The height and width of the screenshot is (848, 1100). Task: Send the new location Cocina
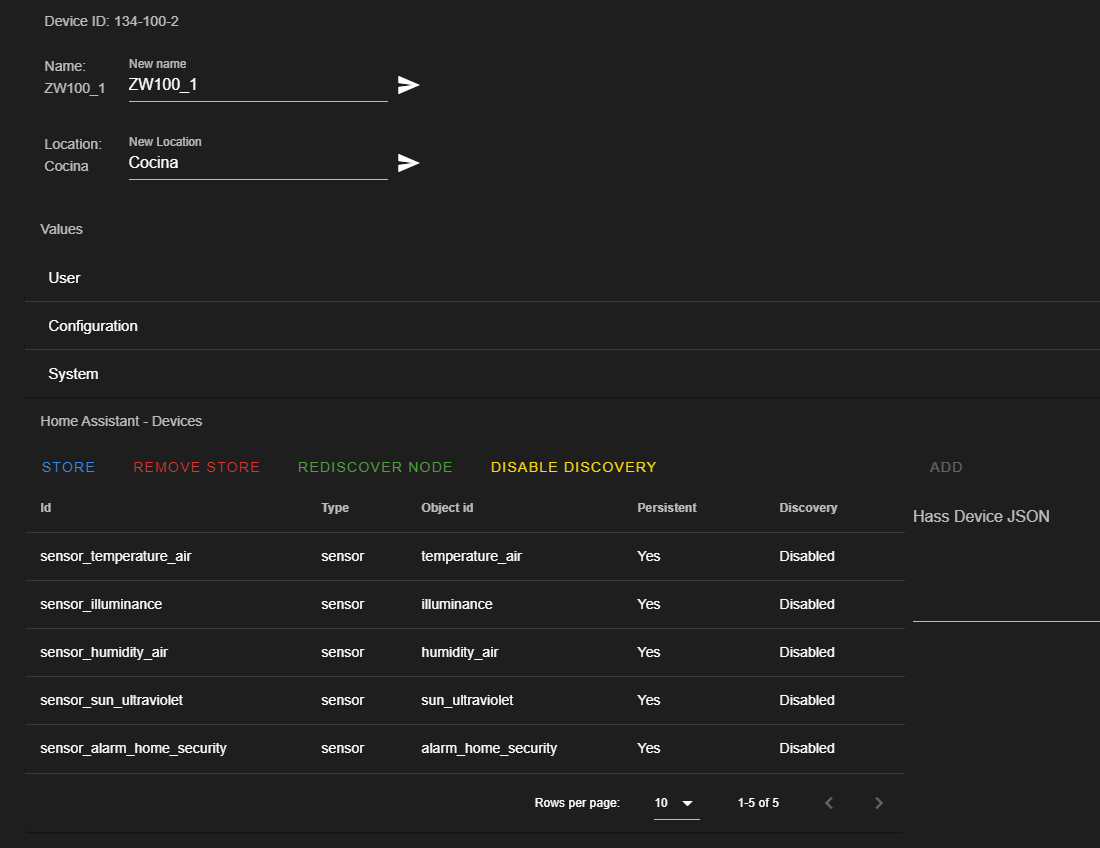(408, 163)
